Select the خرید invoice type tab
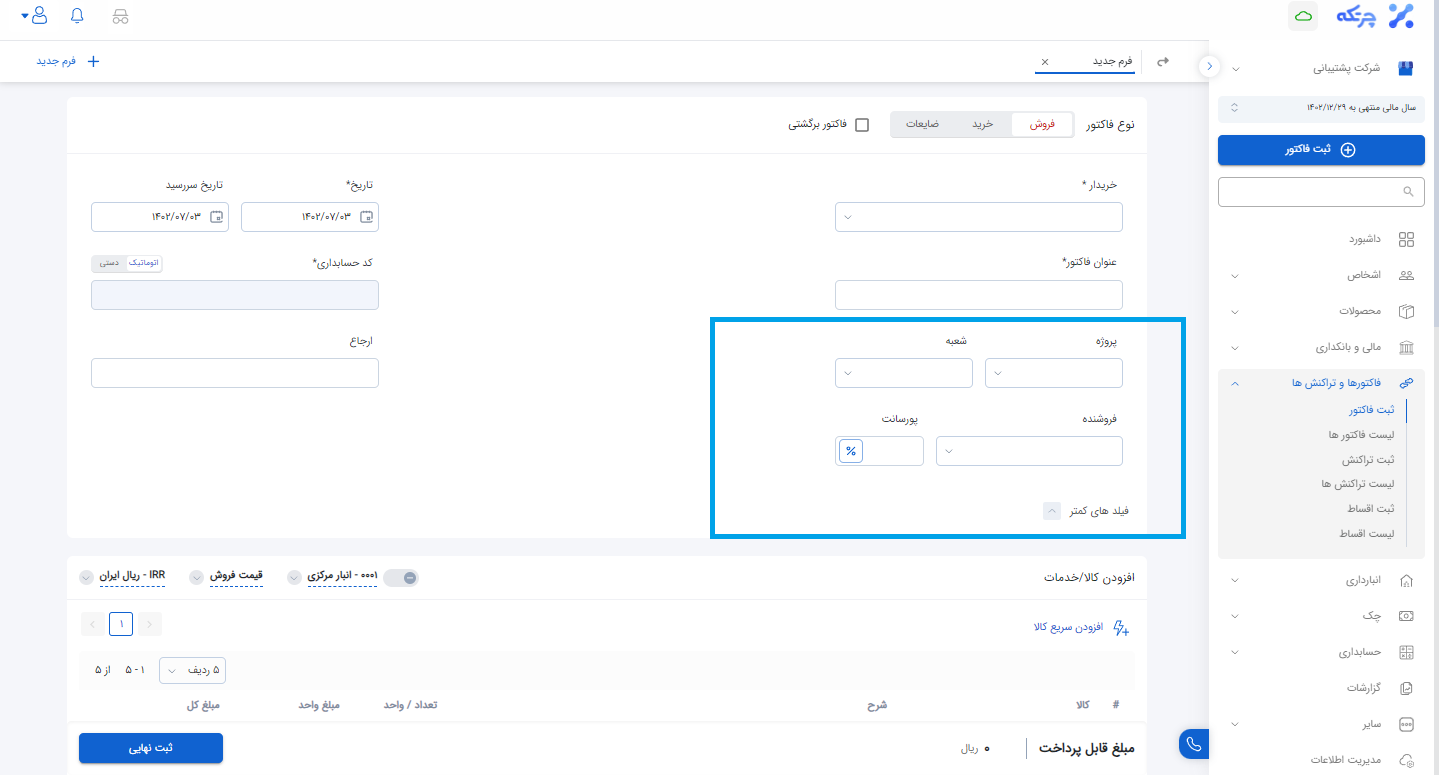The height and width of the screenshot is (775, 1439). coord(982,125)
